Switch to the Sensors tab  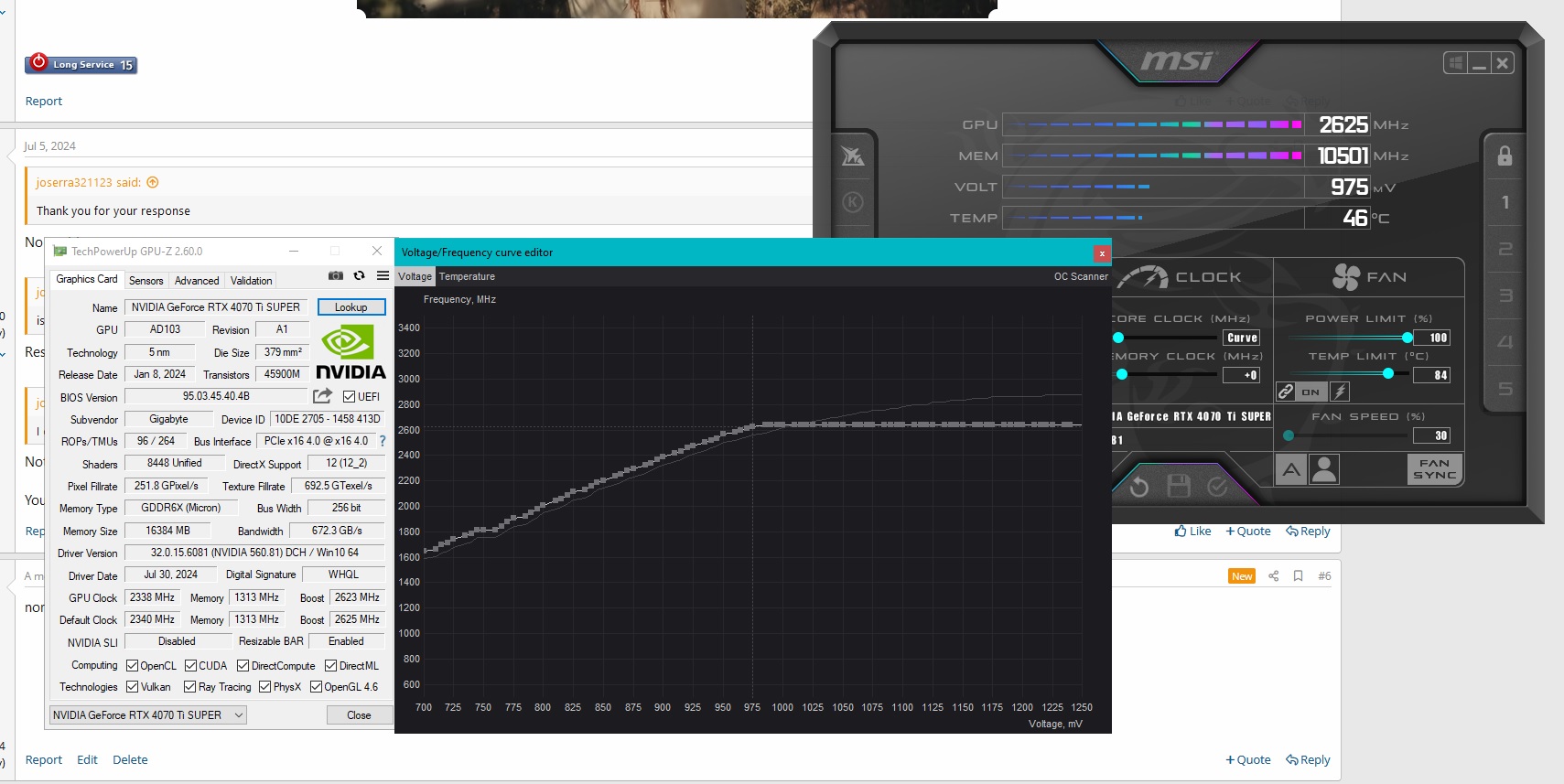pos(146,281)
